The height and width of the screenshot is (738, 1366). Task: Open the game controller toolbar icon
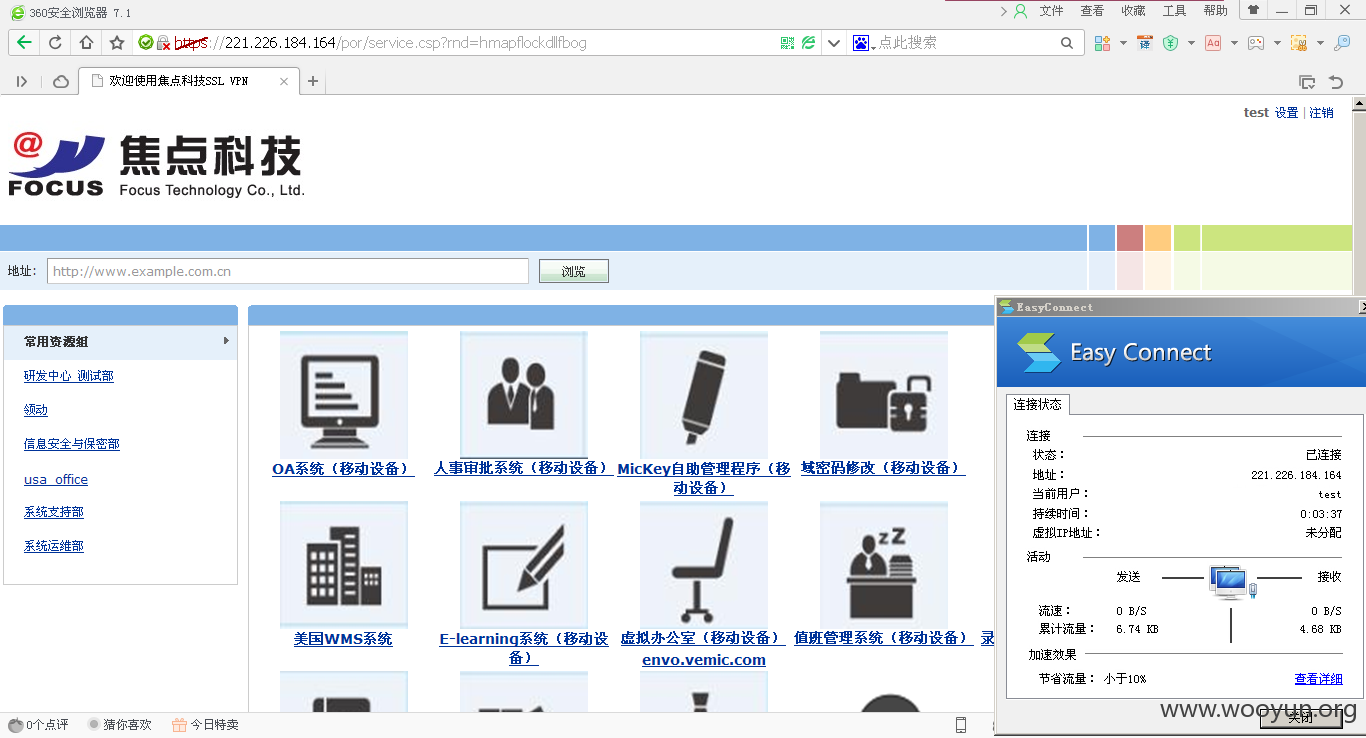point(1255,43)
